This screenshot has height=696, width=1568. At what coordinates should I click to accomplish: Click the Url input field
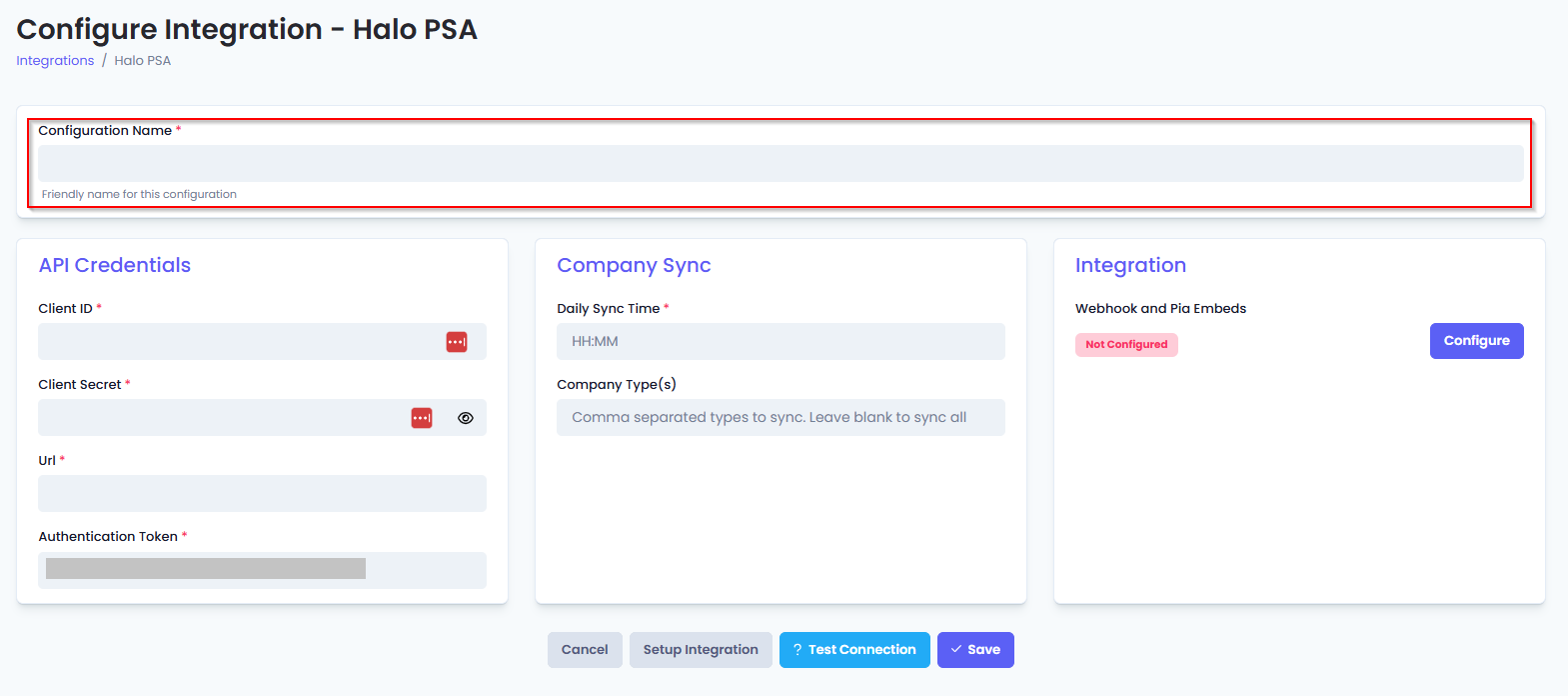point(262,494)
